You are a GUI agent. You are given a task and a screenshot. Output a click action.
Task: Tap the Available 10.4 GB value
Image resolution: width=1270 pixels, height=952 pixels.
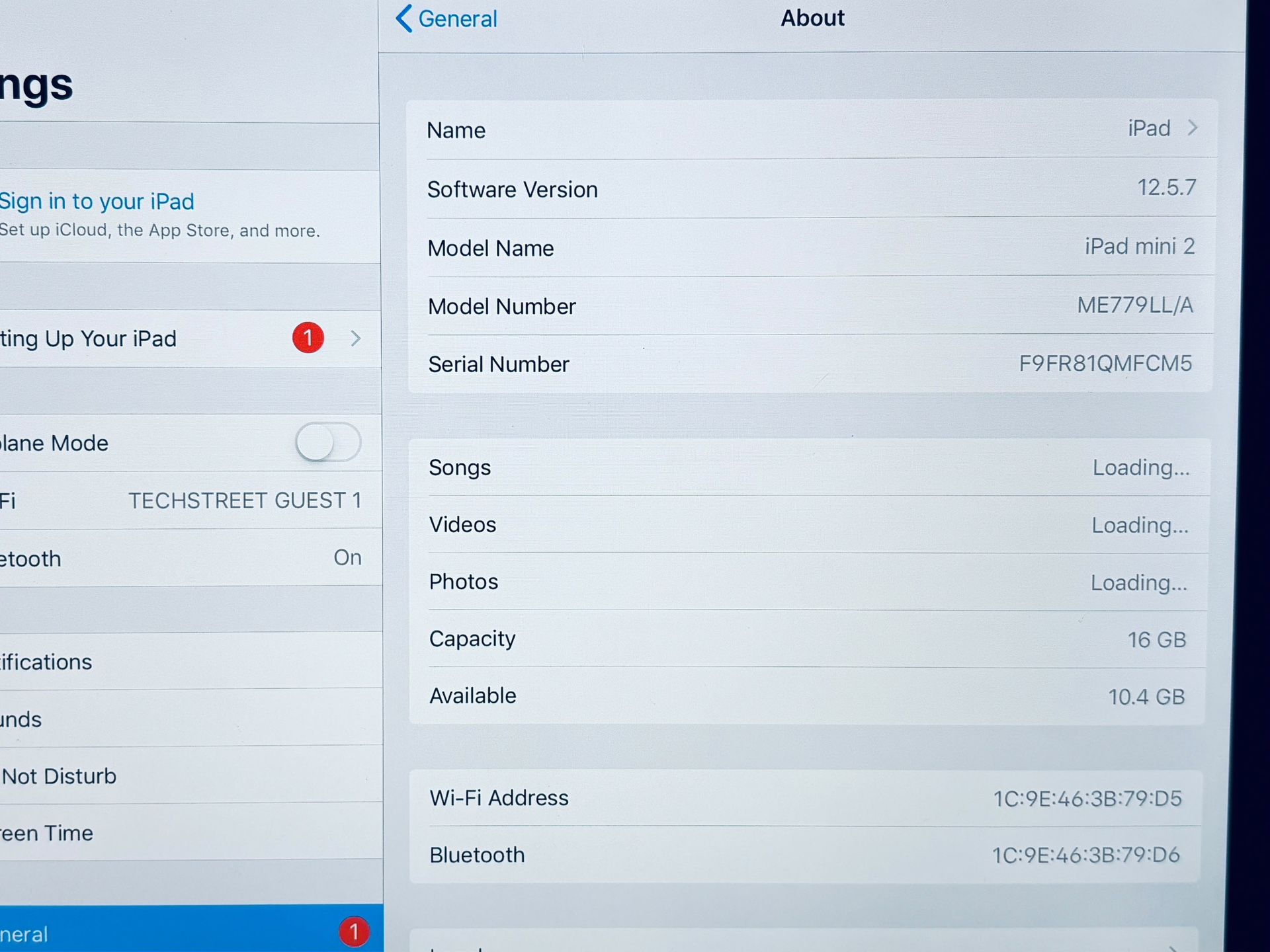coord(1146,697)
